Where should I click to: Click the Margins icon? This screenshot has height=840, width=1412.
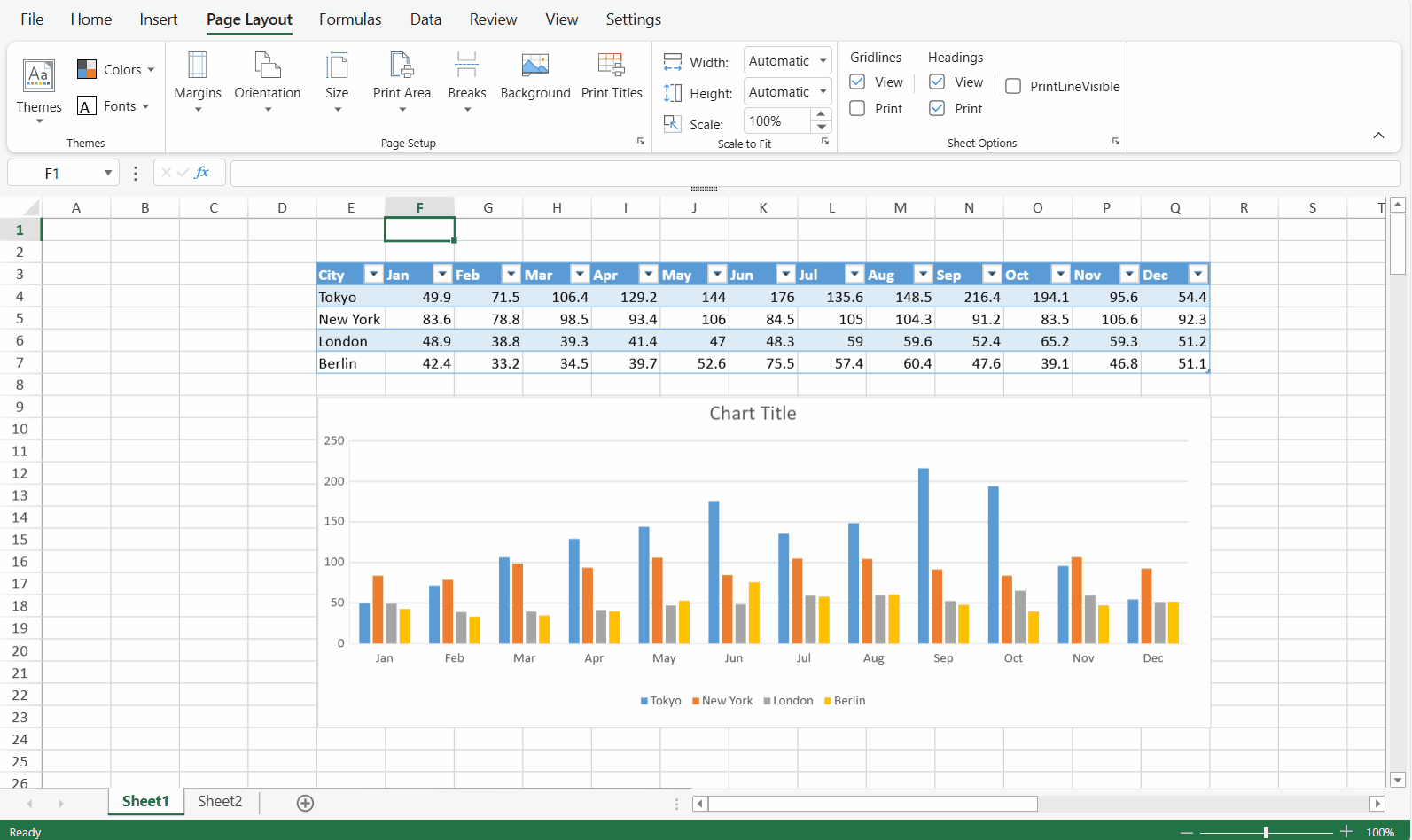pos(198,66)
